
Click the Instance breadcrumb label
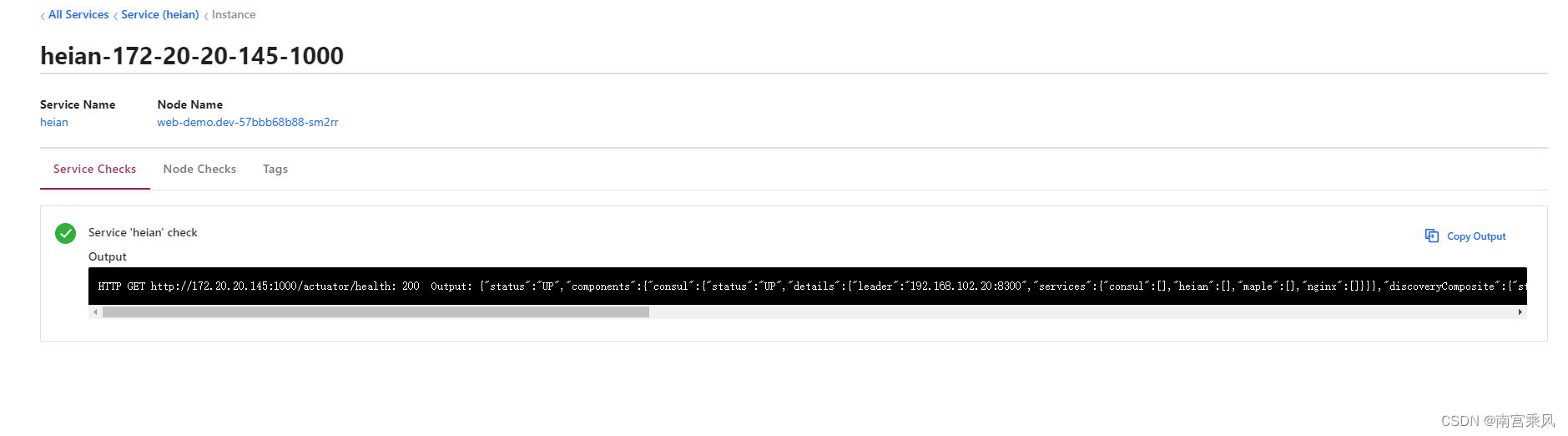[234, 15]
